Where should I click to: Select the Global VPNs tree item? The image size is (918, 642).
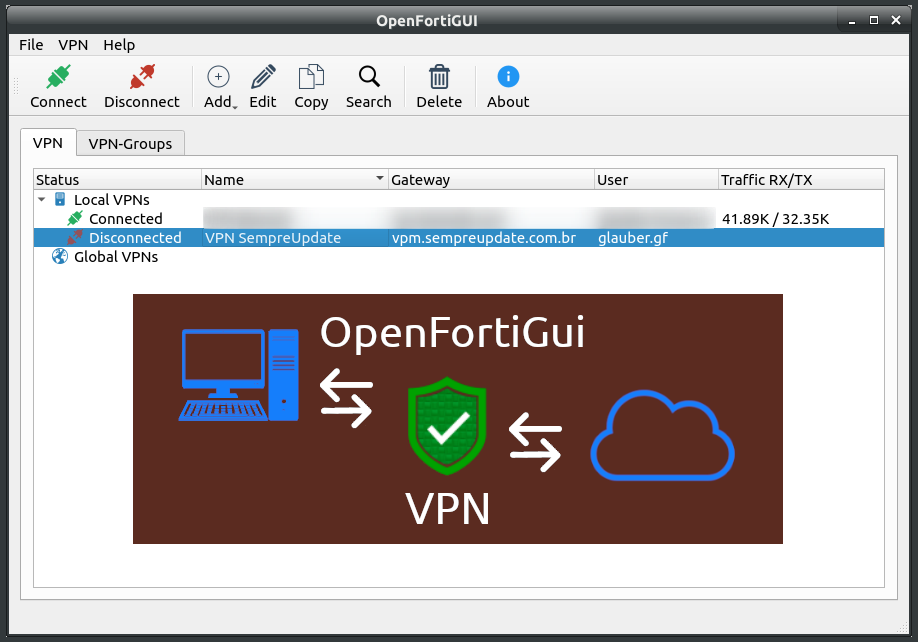pyautogui.click(x=116, y=257)
